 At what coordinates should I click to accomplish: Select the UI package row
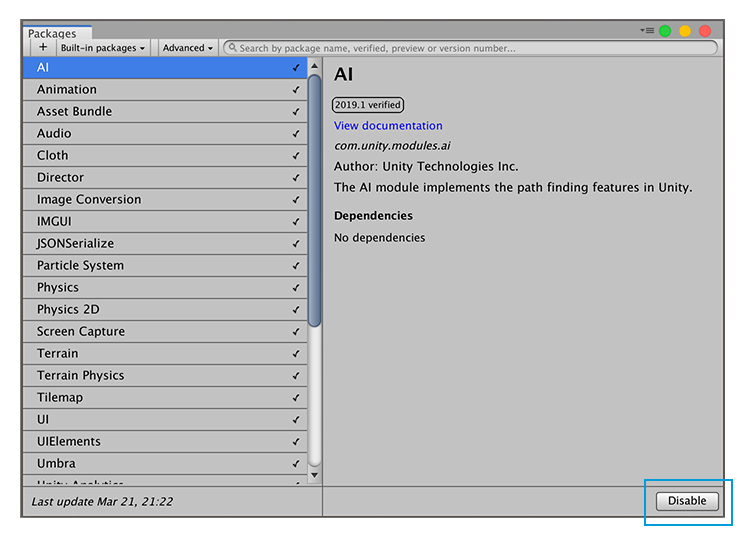165,419
